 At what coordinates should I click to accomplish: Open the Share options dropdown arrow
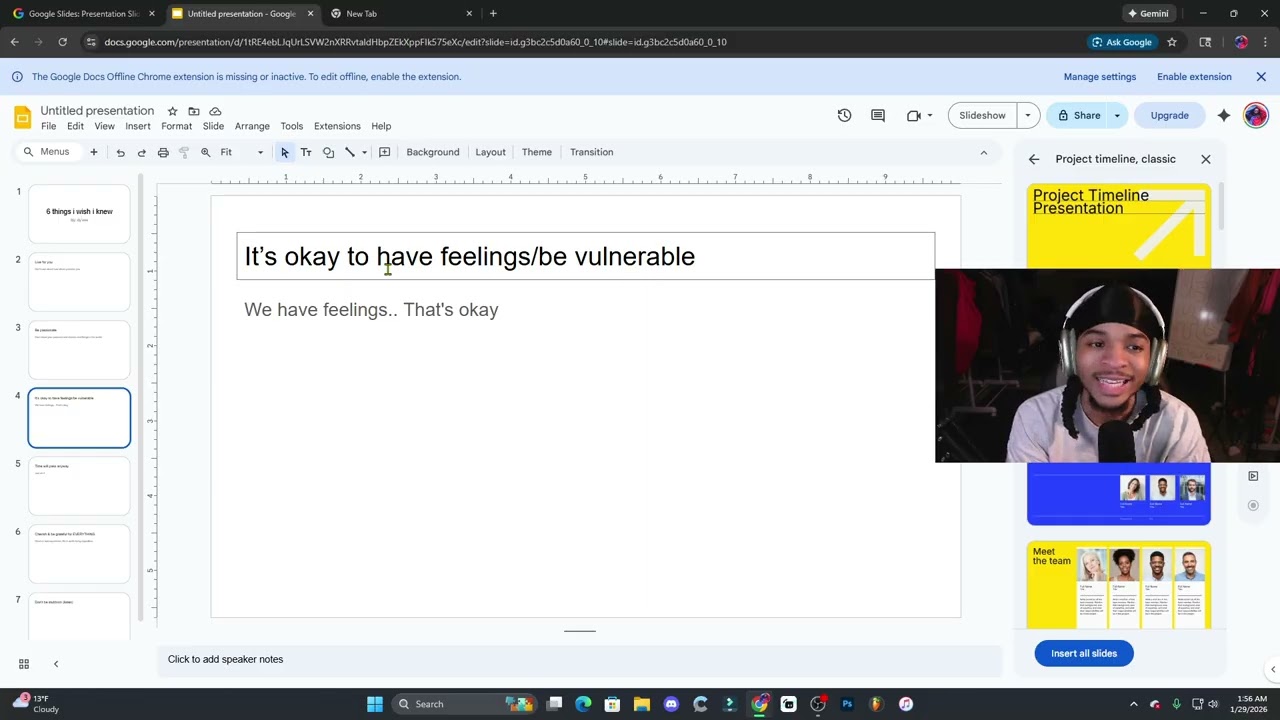pos(1117,115)
